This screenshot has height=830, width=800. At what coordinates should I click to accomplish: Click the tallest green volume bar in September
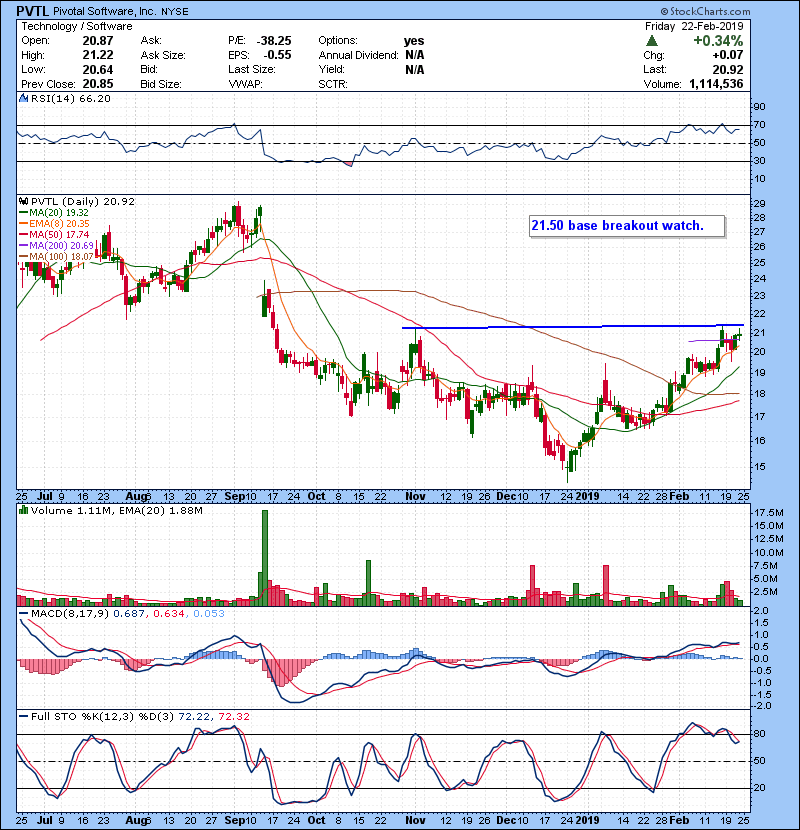pos(265,557)
